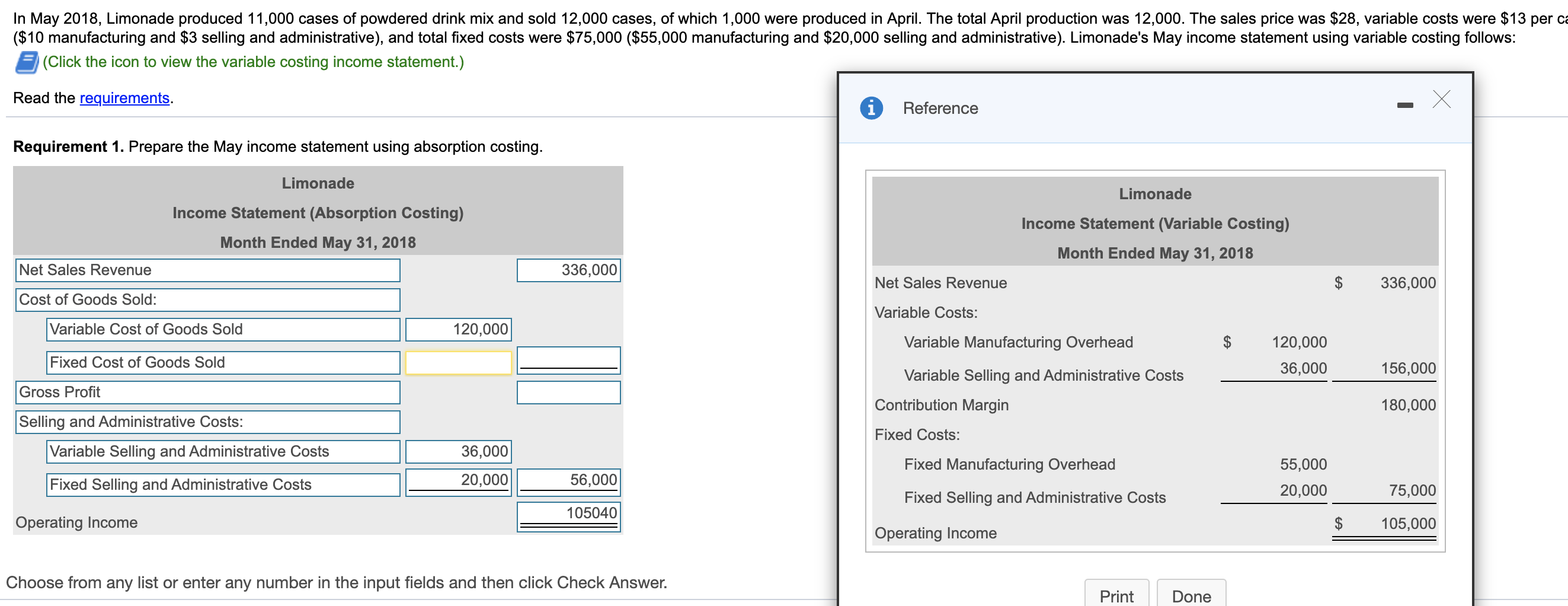Click 'Income Statement (Variable Costing)' heading
1568x606 pixels.
[x=1155, y=224]
